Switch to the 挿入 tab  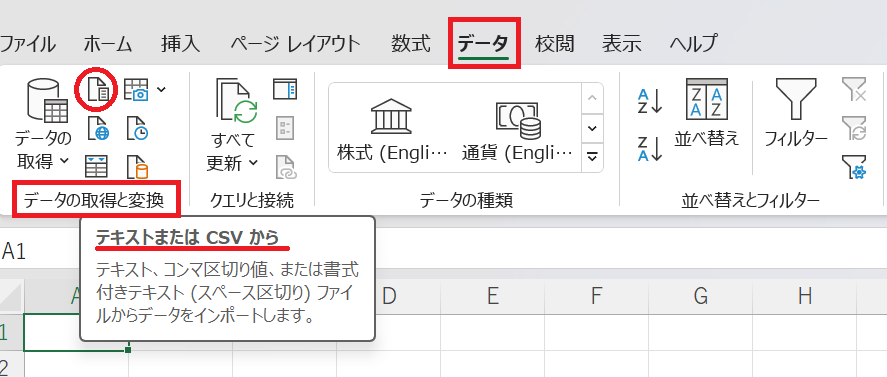[180, 44]
